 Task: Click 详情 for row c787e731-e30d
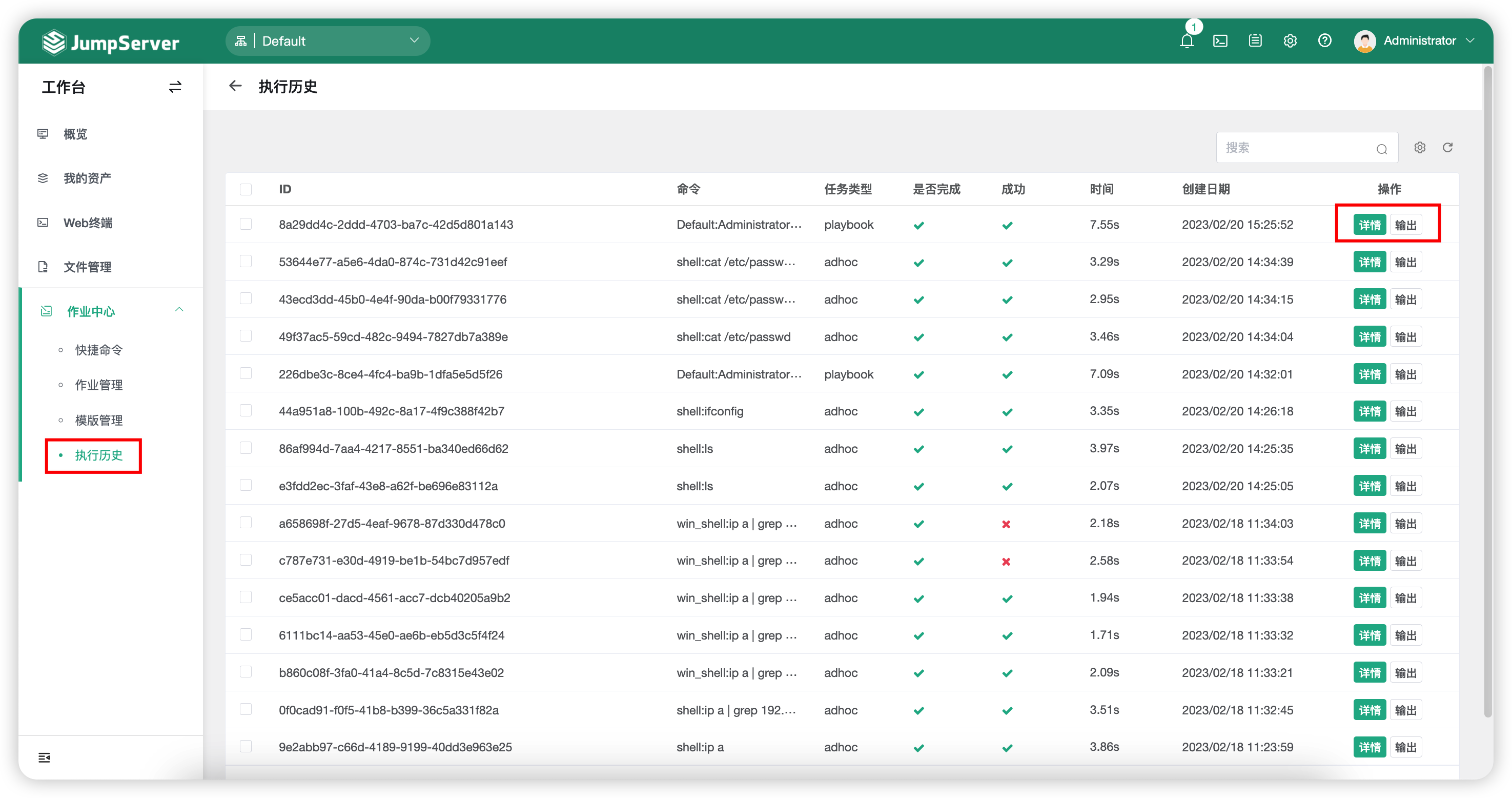click(x=1370, y=561)
